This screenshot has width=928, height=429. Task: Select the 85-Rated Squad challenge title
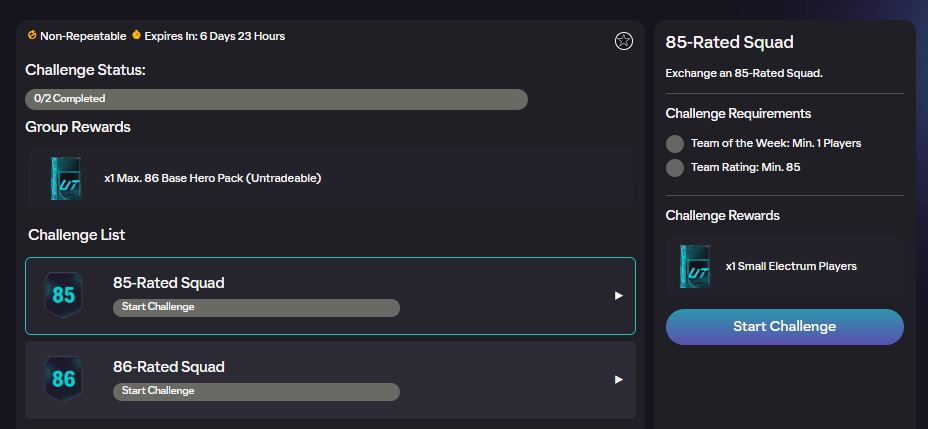click(169, 283)
